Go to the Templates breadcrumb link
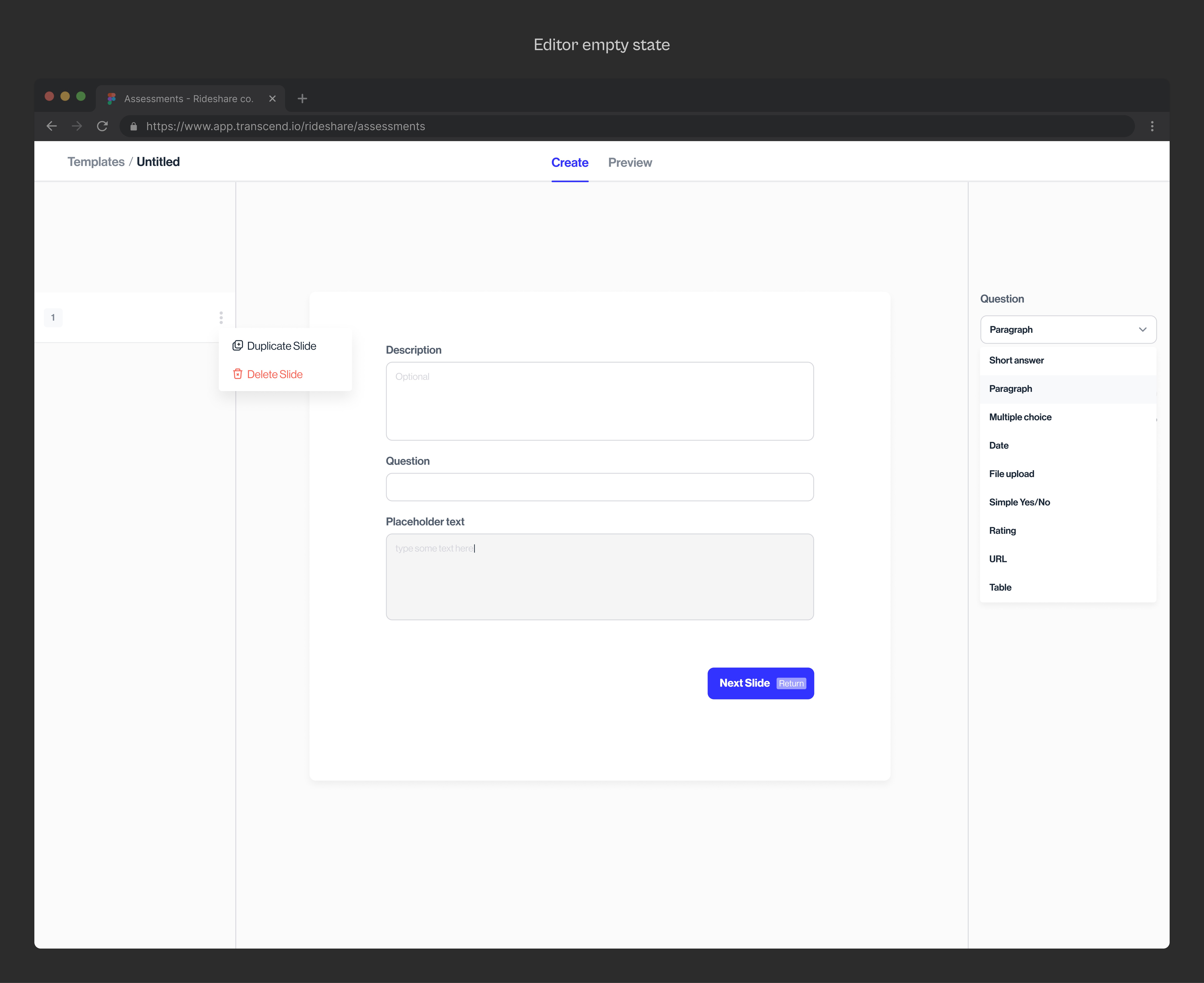1204x983 pixels. pos(96,162)
